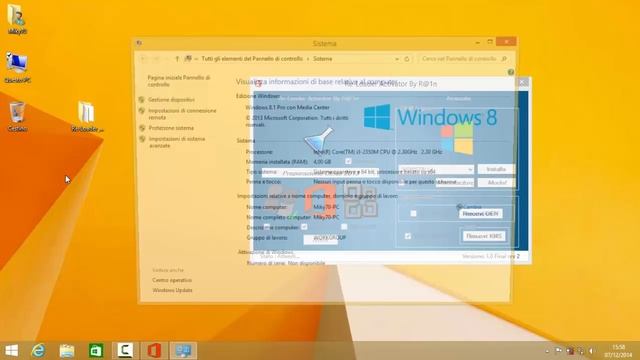Open the Start menu button
The width and height of the screenshot is (640, 360).
point(11,351)
